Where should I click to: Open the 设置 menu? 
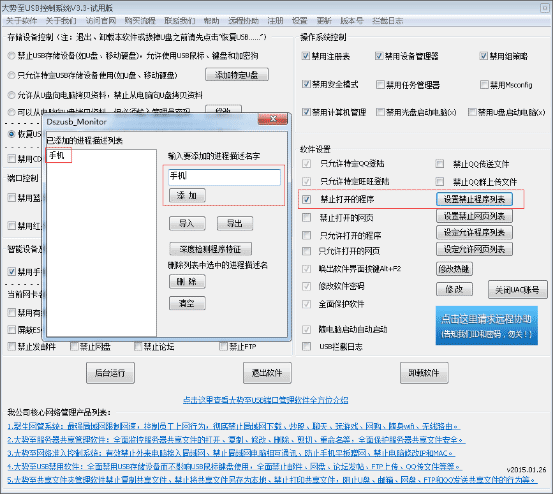tap(300, 21)
